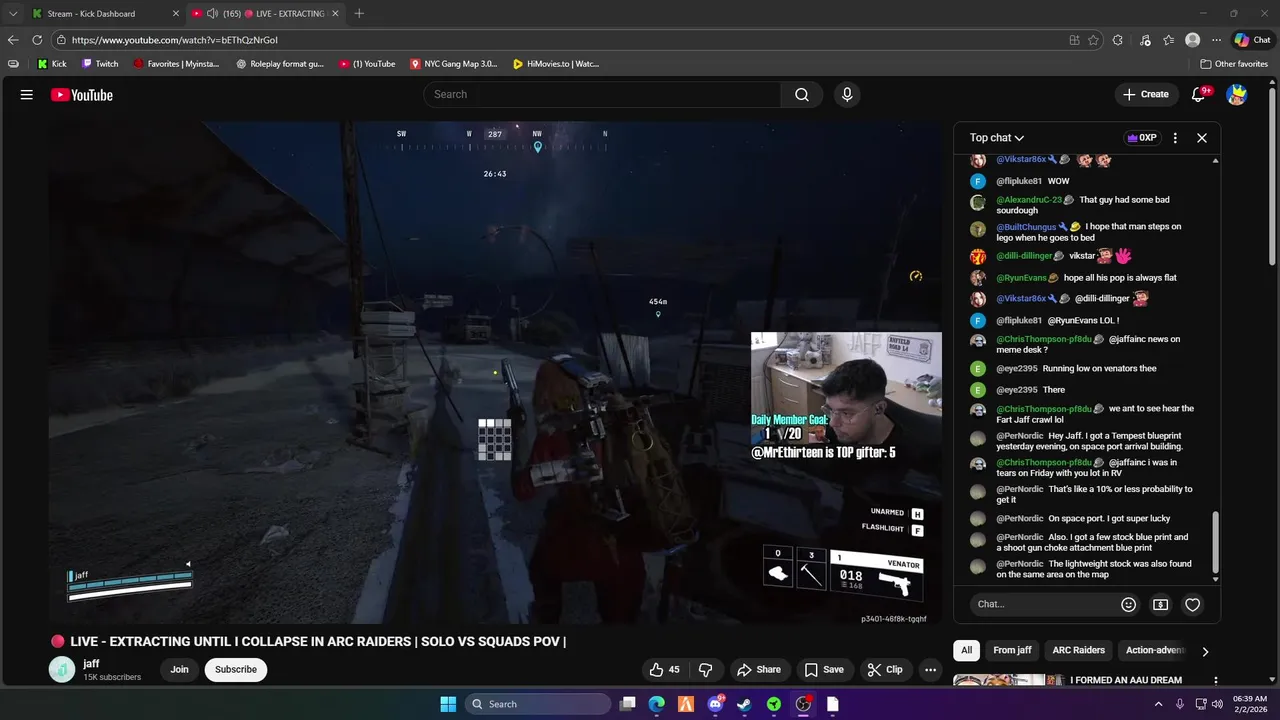Mute the YouTube tab audio icon
The height and width of the screenshot is (720, 1280).
coord(212,13)
